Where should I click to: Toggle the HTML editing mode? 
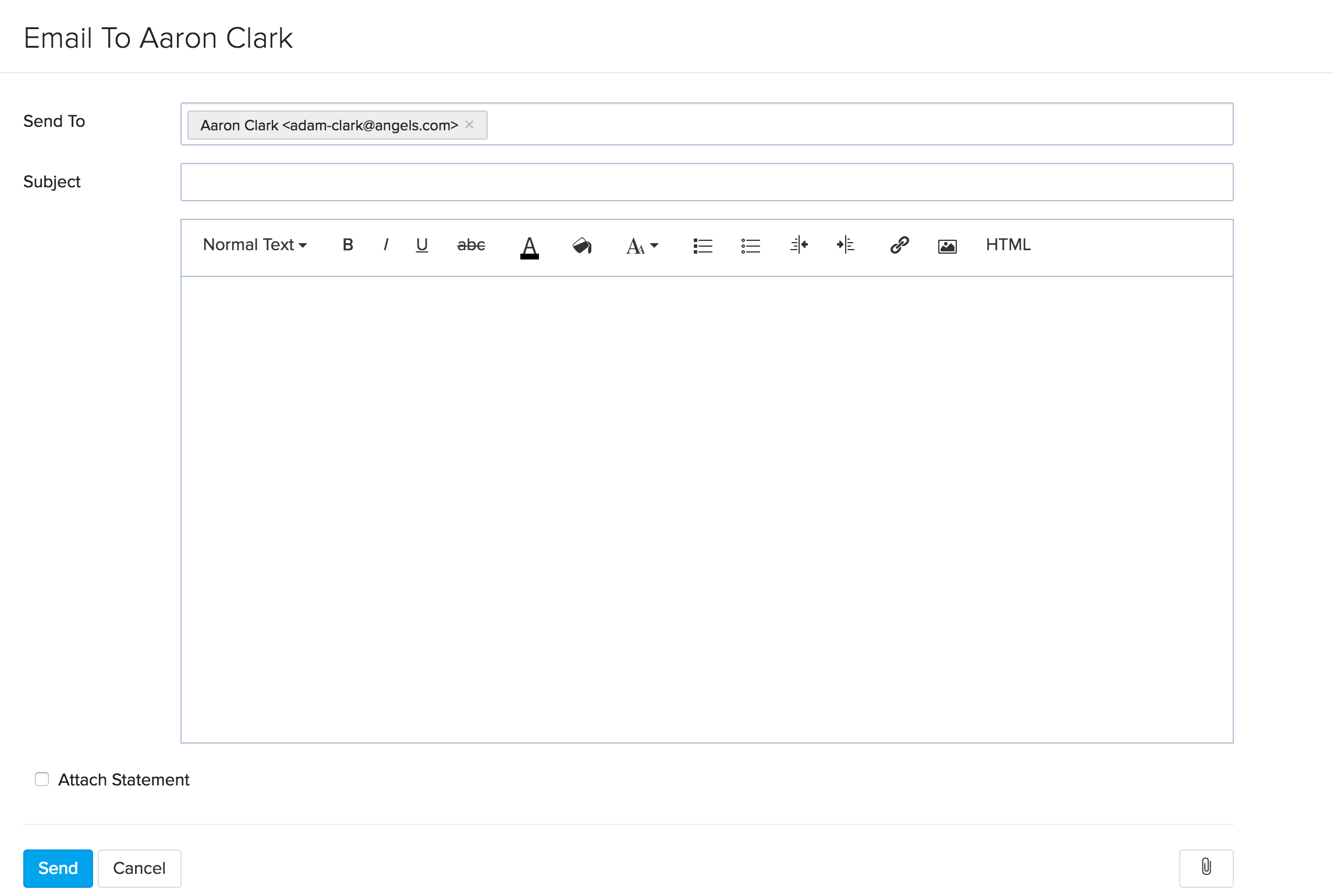pos(1008,245)
